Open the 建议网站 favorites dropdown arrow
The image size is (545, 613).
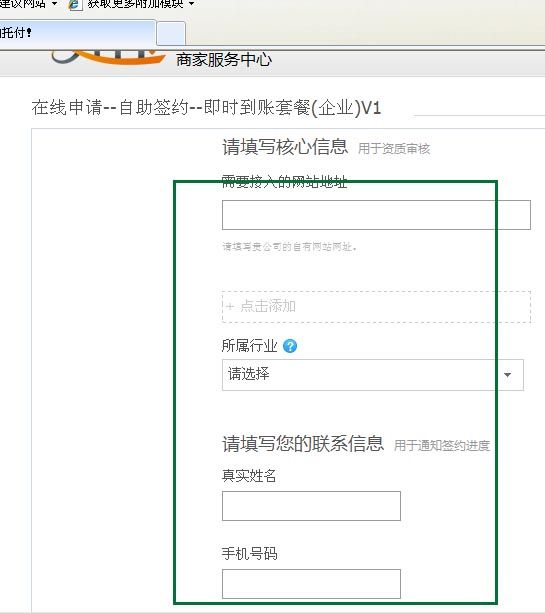click(x=54, y=4)
